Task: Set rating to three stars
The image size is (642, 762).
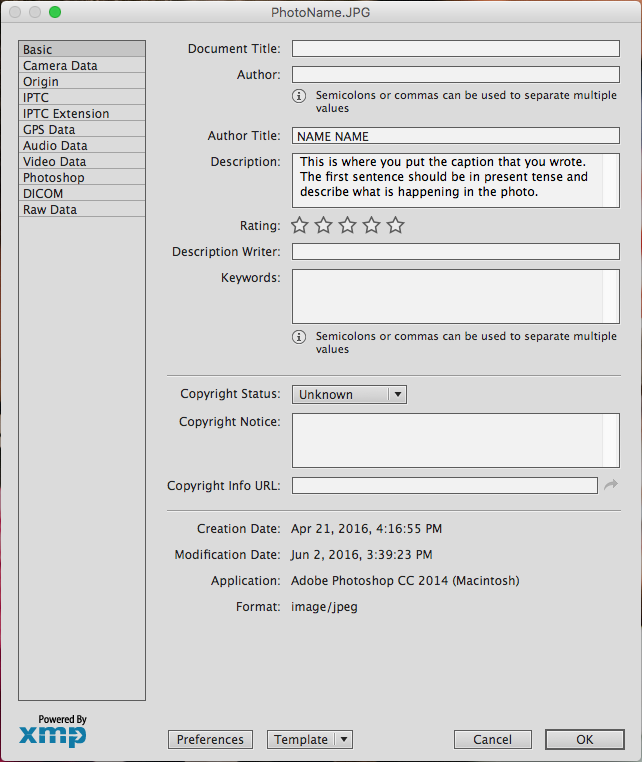Action: 348,226
